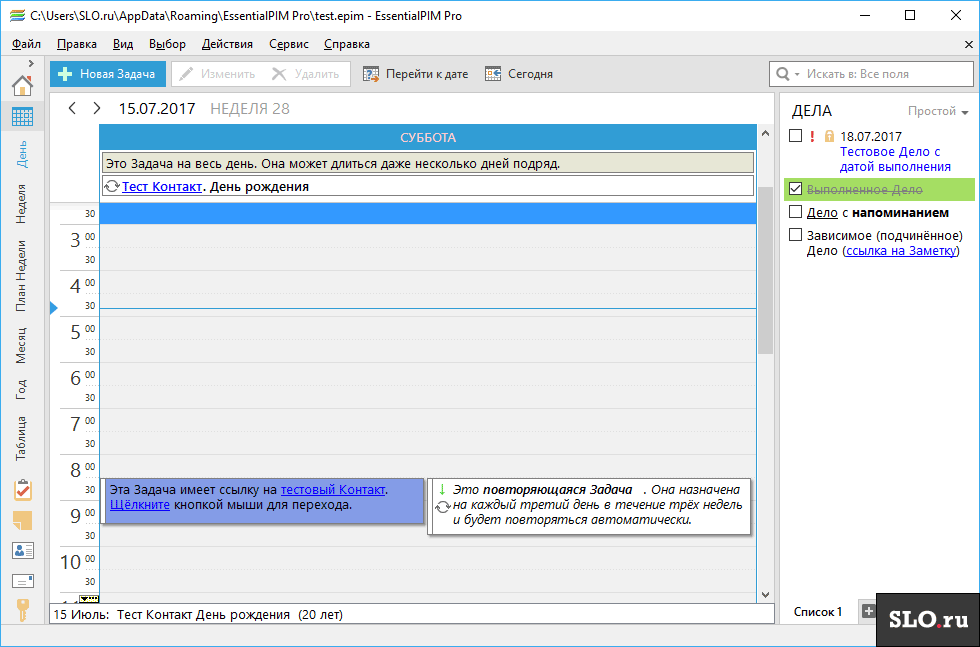Image resolution: width=980 pixels, height=647 pixels.
Task: Open the Home (EPIM Today) sidebar icon
Action: [x=22, y=86]
